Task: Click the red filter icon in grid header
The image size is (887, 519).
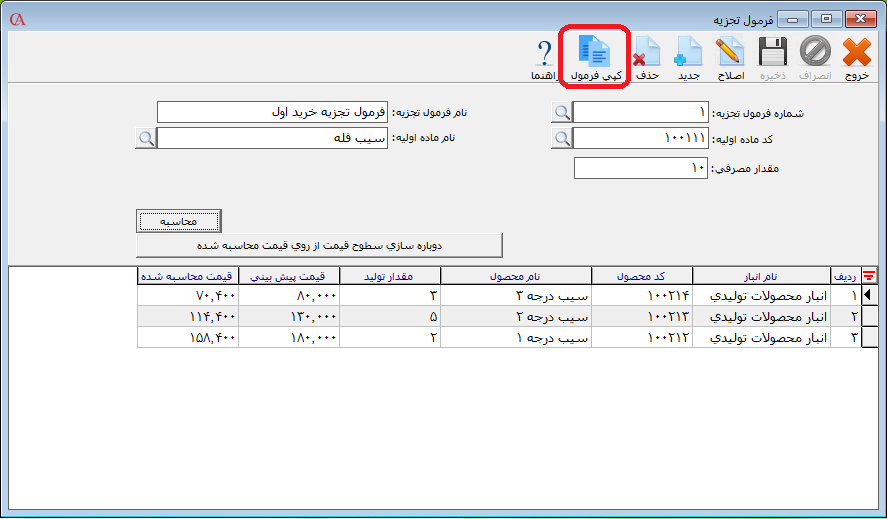Action: [869, 276]
